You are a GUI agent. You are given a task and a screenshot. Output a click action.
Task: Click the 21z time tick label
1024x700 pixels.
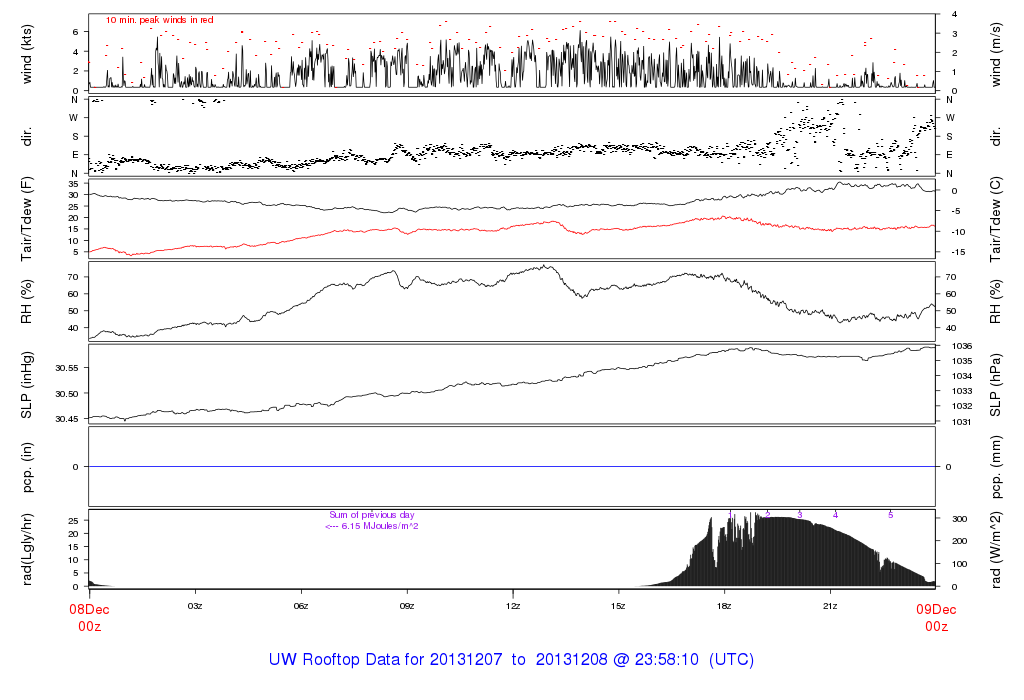click(830, 606)
